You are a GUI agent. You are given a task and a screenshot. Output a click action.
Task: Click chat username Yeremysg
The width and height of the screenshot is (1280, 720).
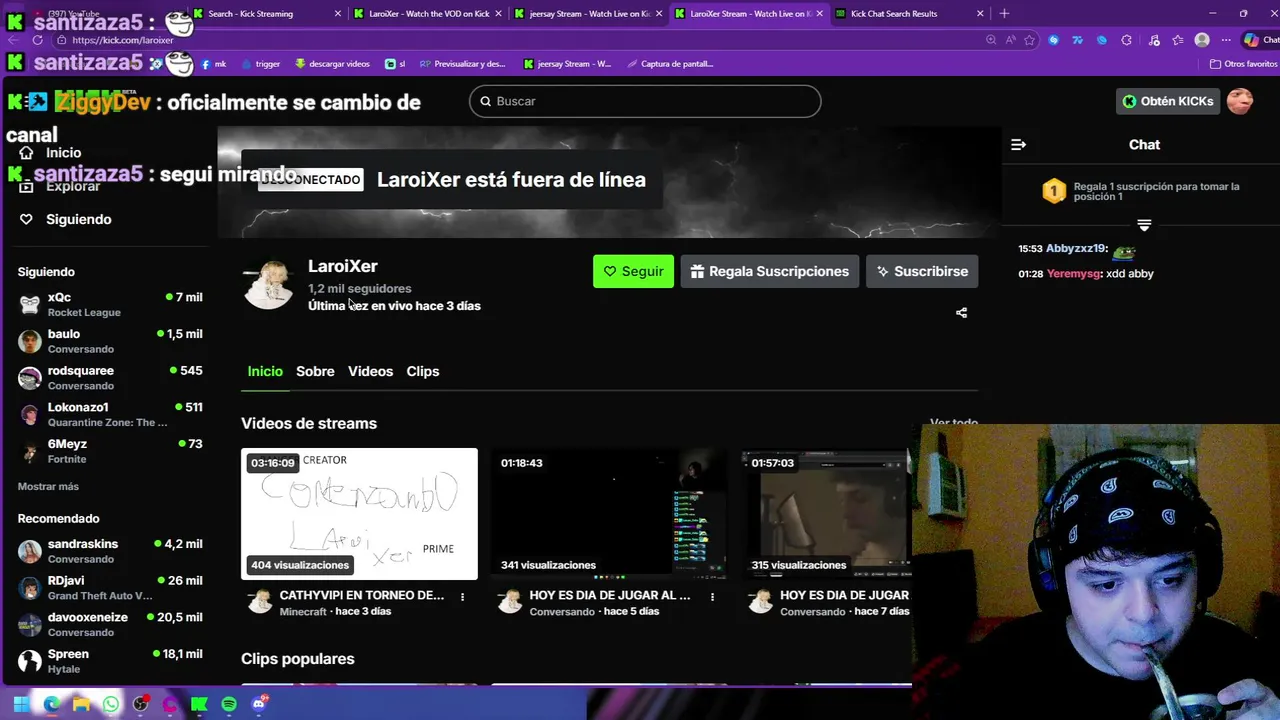[x=1072, y=273]
